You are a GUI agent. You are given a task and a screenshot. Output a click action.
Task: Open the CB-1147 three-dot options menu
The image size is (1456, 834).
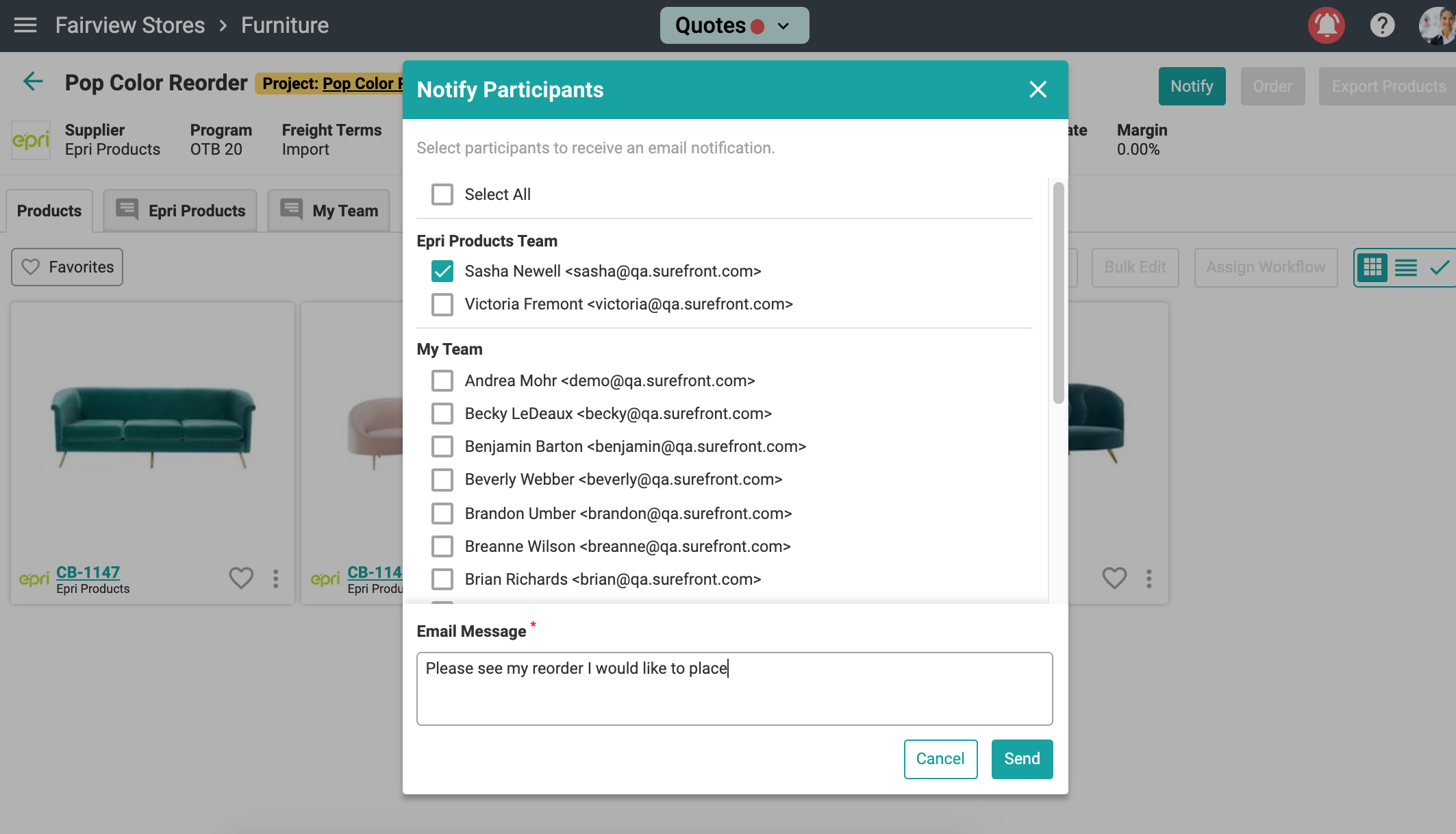(x=276, y=579)
